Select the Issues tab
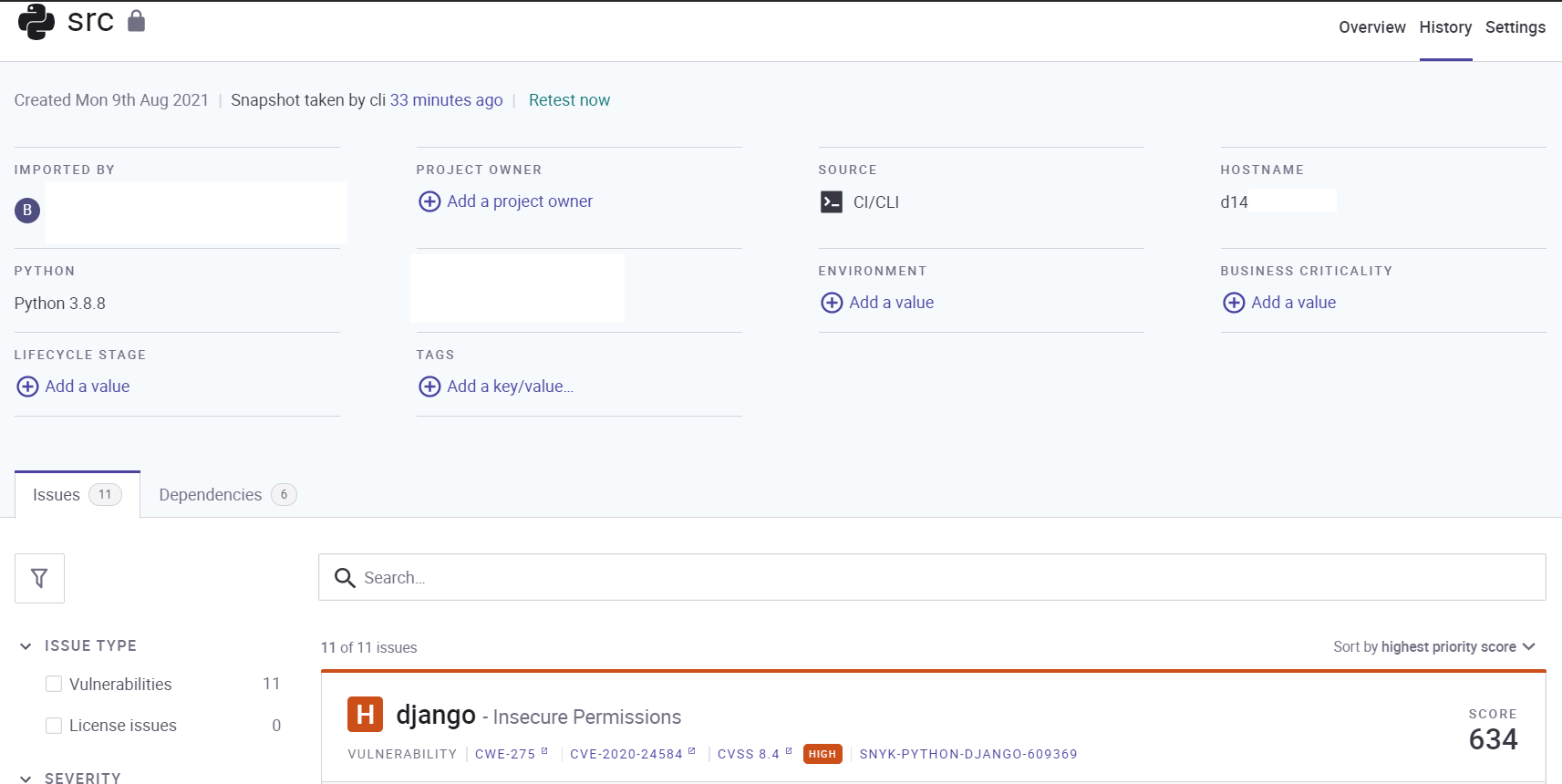Screen dimensions: 1562x784 coord(78,495)
